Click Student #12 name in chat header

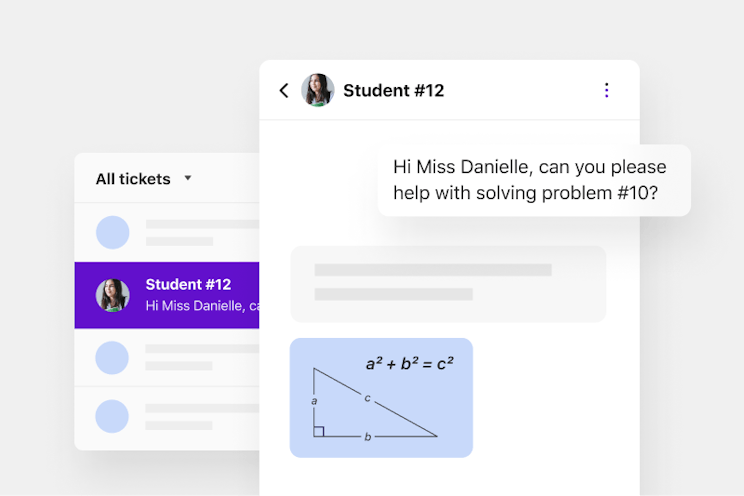(x=393, y=91)
